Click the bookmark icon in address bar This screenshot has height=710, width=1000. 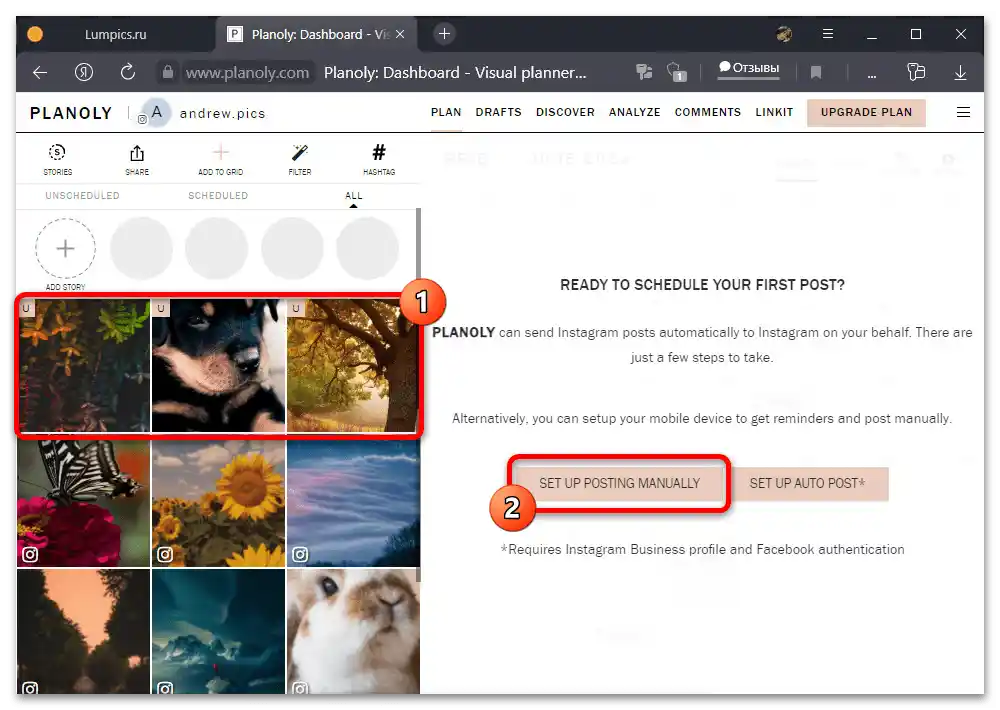click(816, 73)
